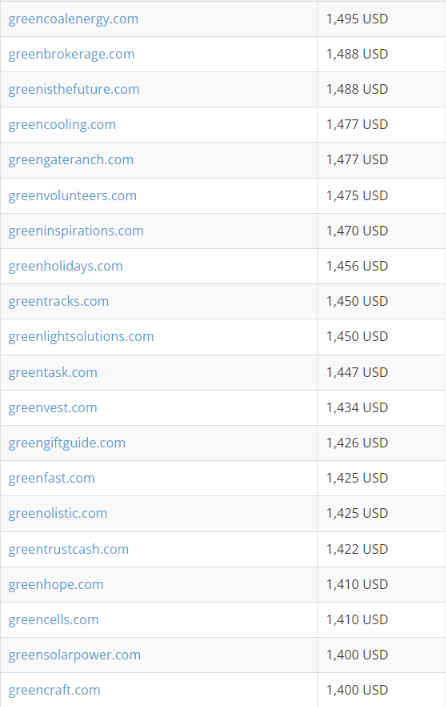Open greengiftguide.com domain details

tap(67, 443)
